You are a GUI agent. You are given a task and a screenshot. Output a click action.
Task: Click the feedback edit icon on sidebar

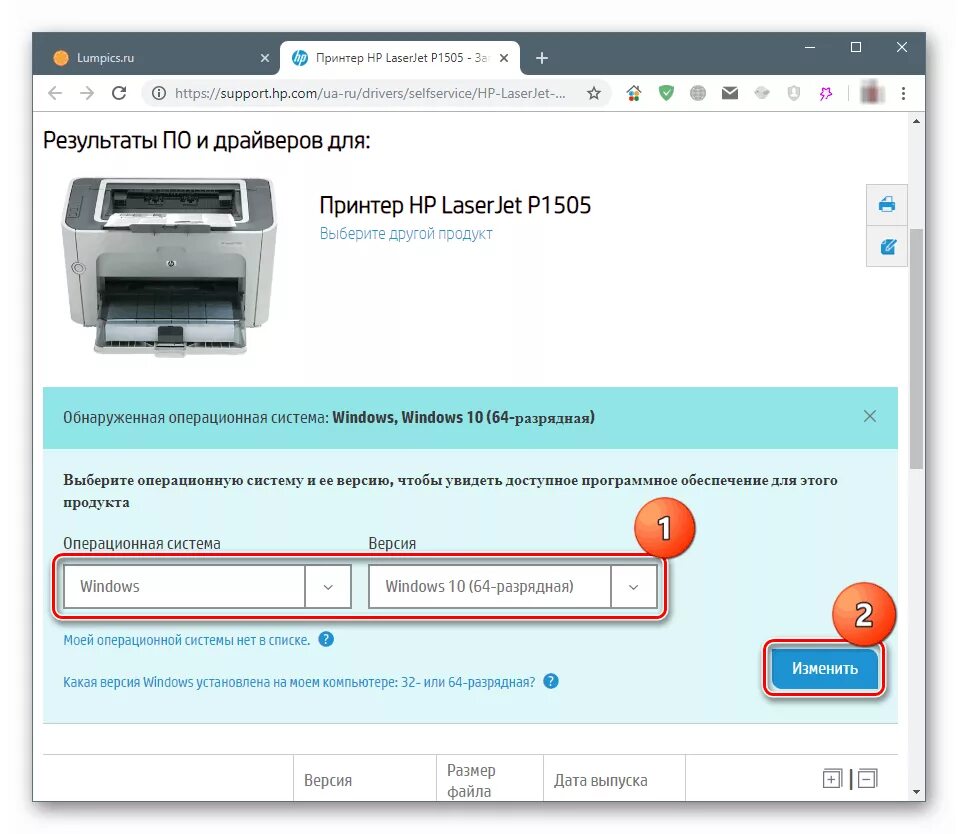click(887, 246)
